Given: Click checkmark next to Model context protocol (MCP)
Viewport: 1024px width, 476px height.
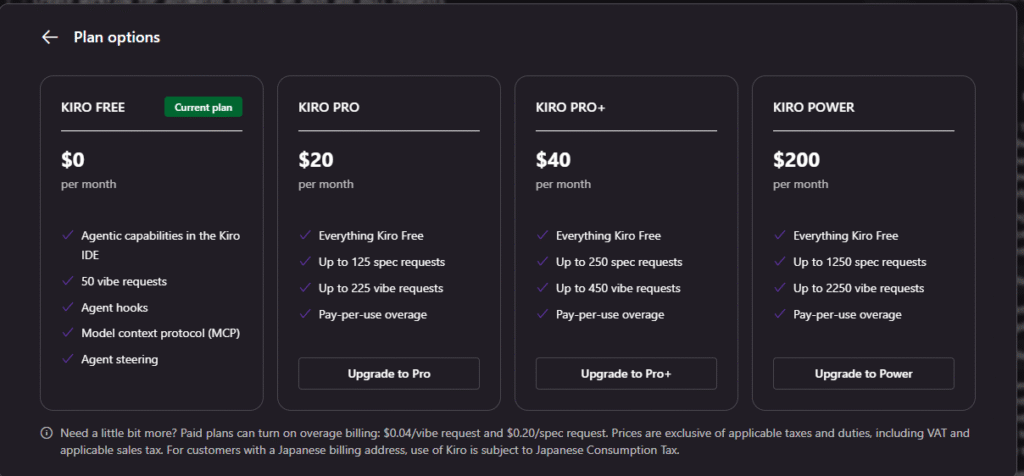Looking at the screenshot, I should [x=68, y=333].
